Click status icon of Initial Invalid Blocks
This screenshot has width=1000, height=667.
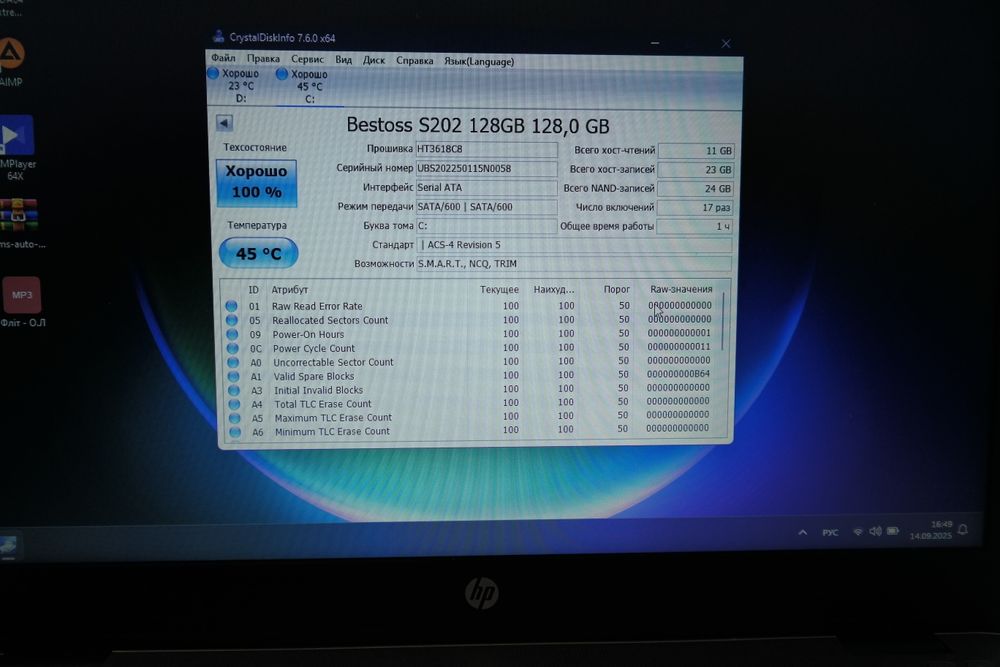pos(234,390)
